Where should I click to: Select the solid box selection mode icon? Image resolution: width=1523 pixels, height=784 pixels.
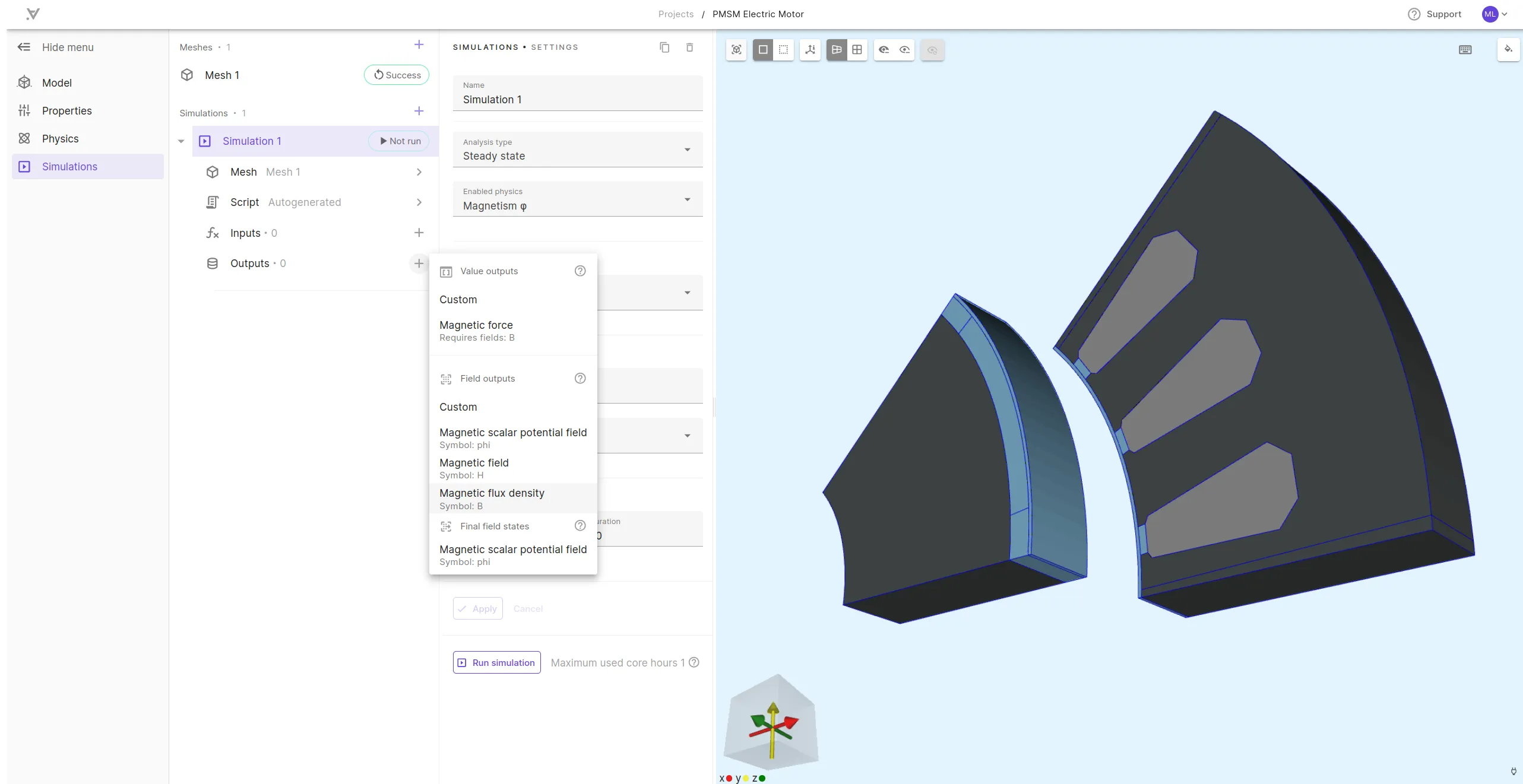pyautogui.click(x=763, y=50)
